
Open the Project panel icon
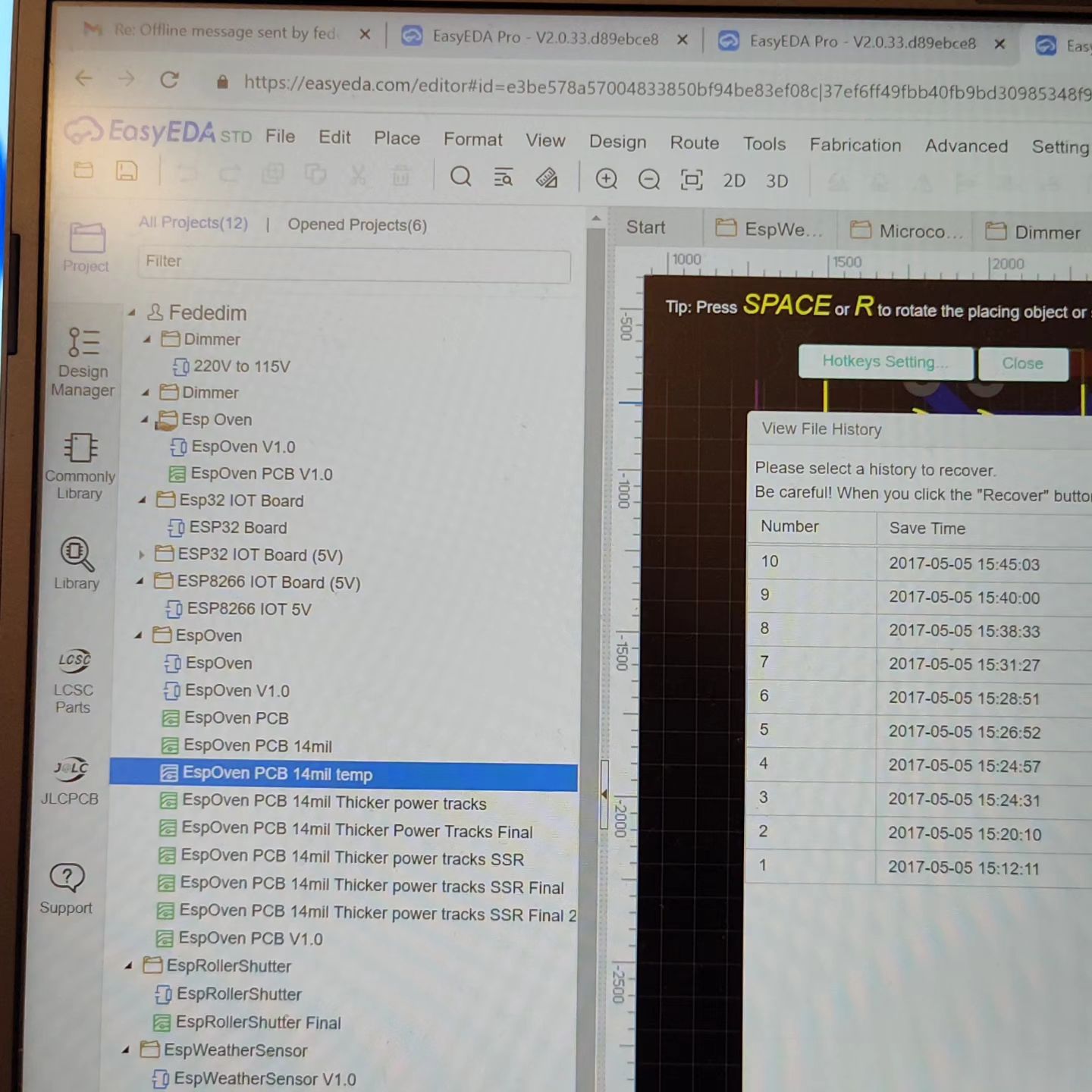click(86, 247)
